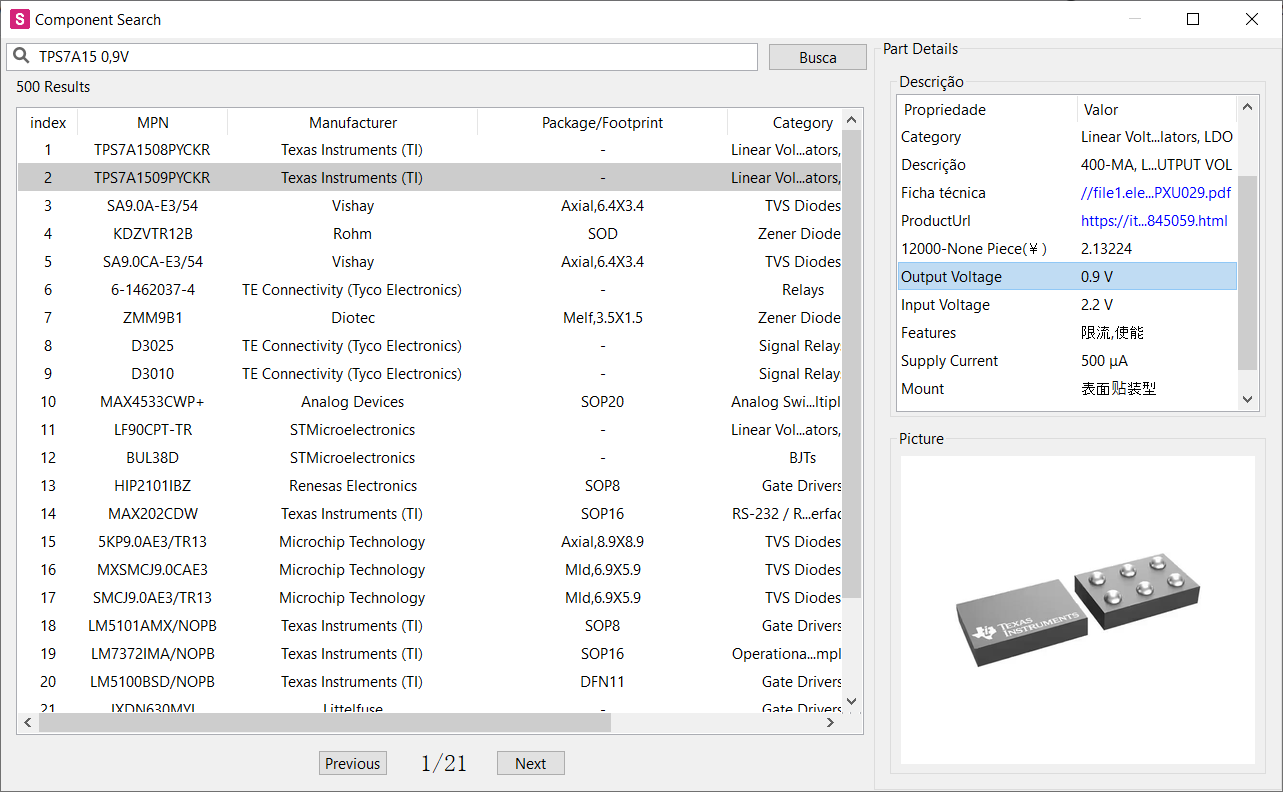Click Analog Devices manufacturer cell

pos(353,402)
